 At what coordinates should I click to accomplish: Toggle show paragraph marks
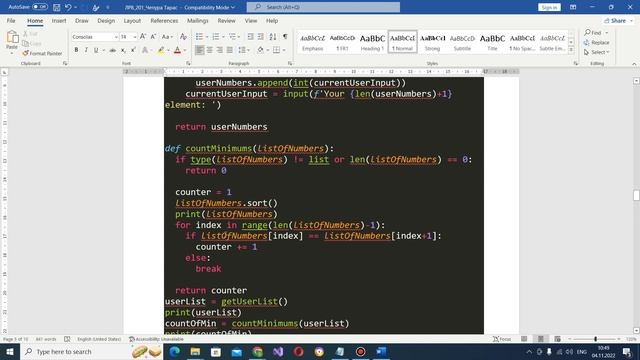[x=285, y=37]
